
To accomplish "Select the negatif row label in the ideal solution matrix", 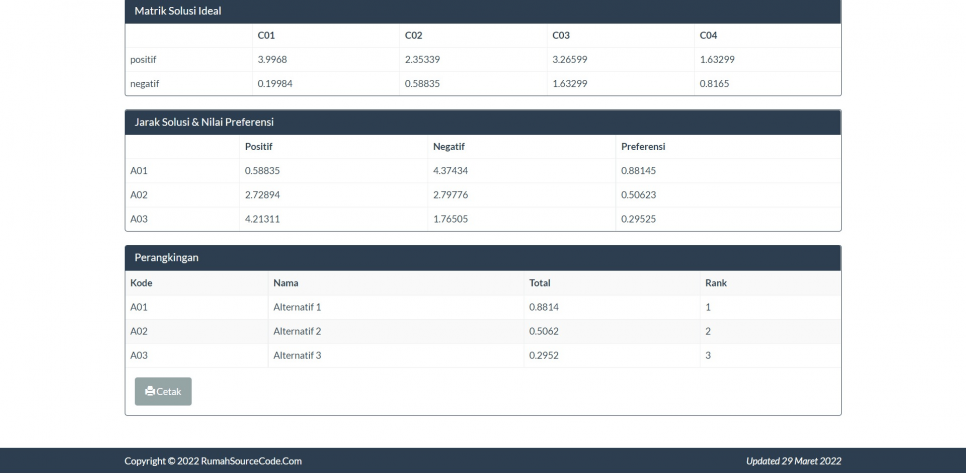I will point(145,83).
